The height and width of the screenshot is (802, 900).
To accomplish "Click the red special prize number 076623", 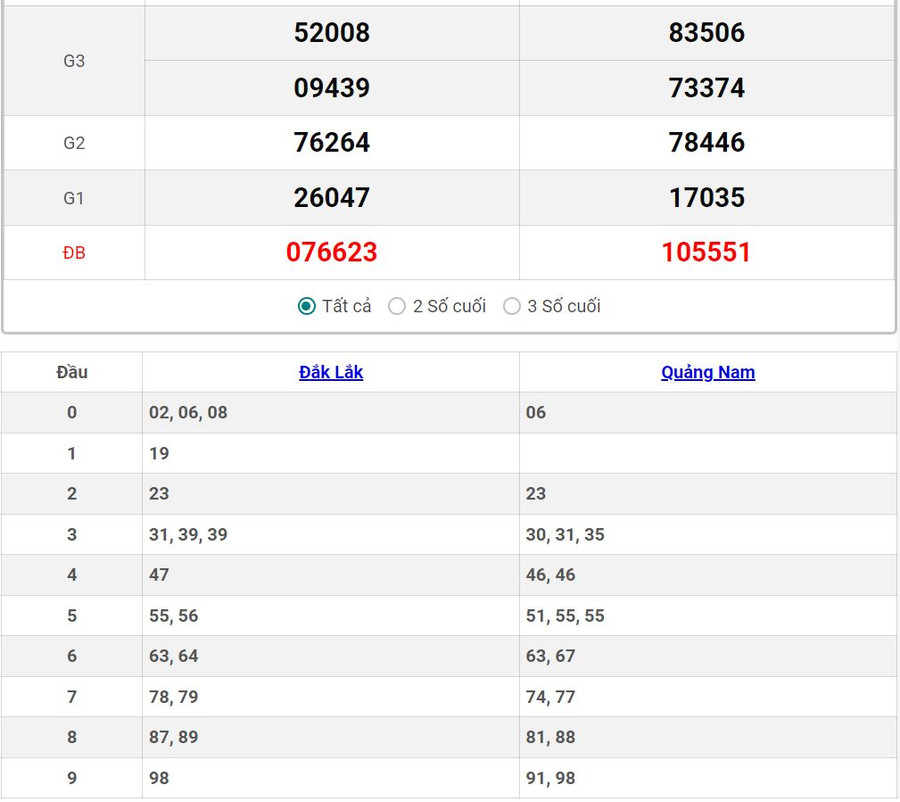I will coord(332,252).
